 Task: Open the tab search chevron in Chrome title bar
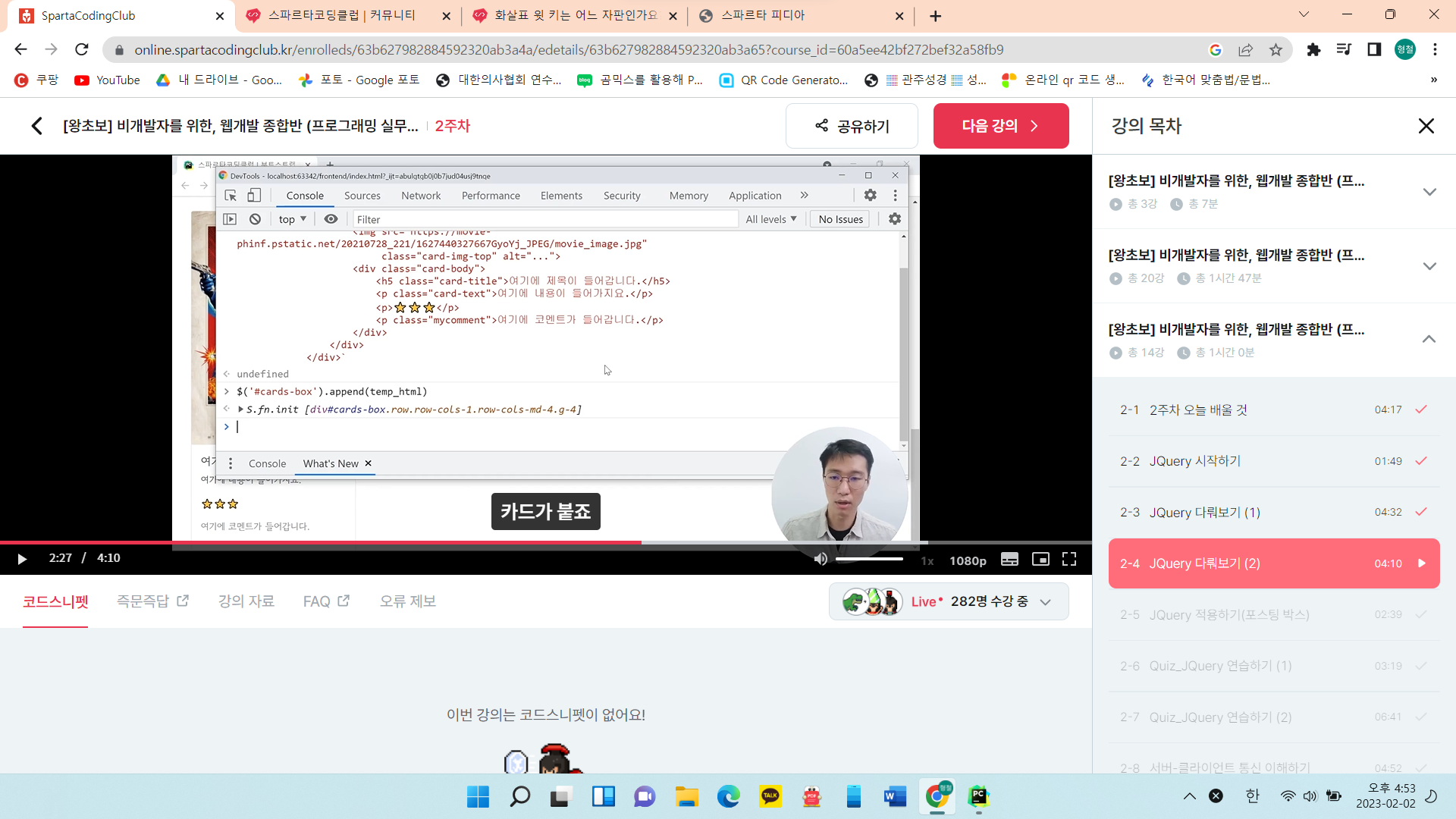(1304, 14)
